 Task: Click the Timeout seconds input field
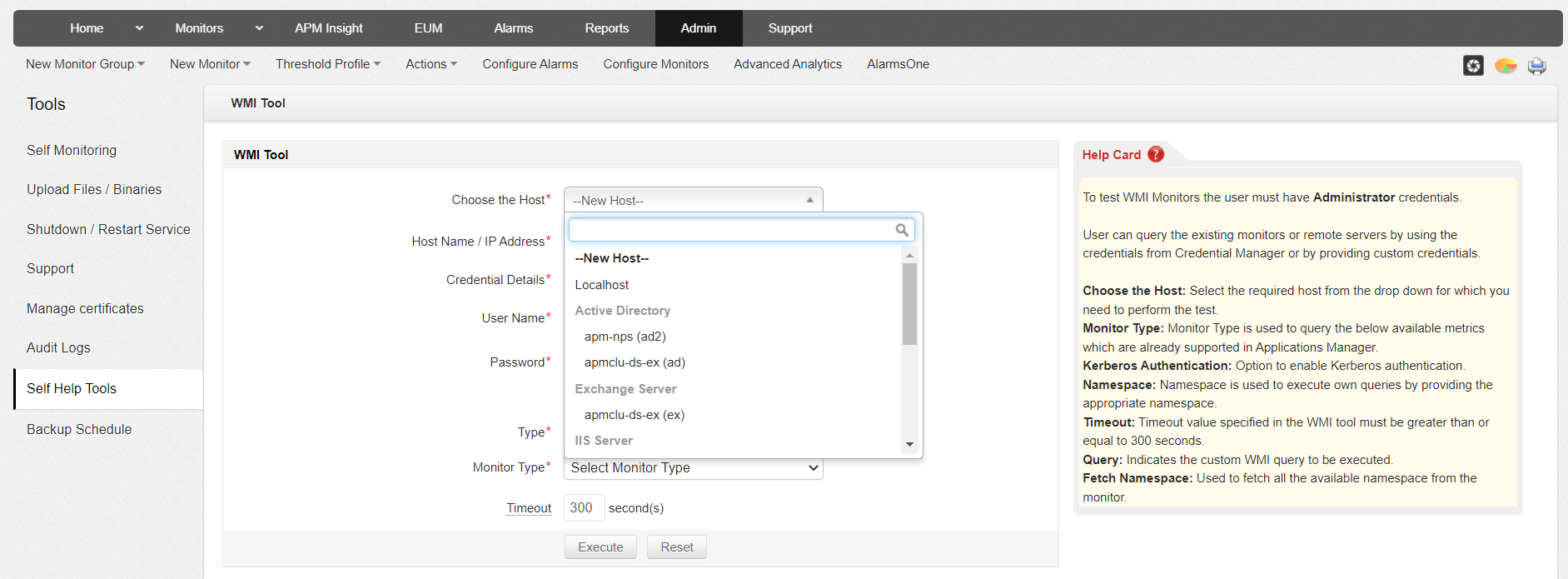pos(584,508)
